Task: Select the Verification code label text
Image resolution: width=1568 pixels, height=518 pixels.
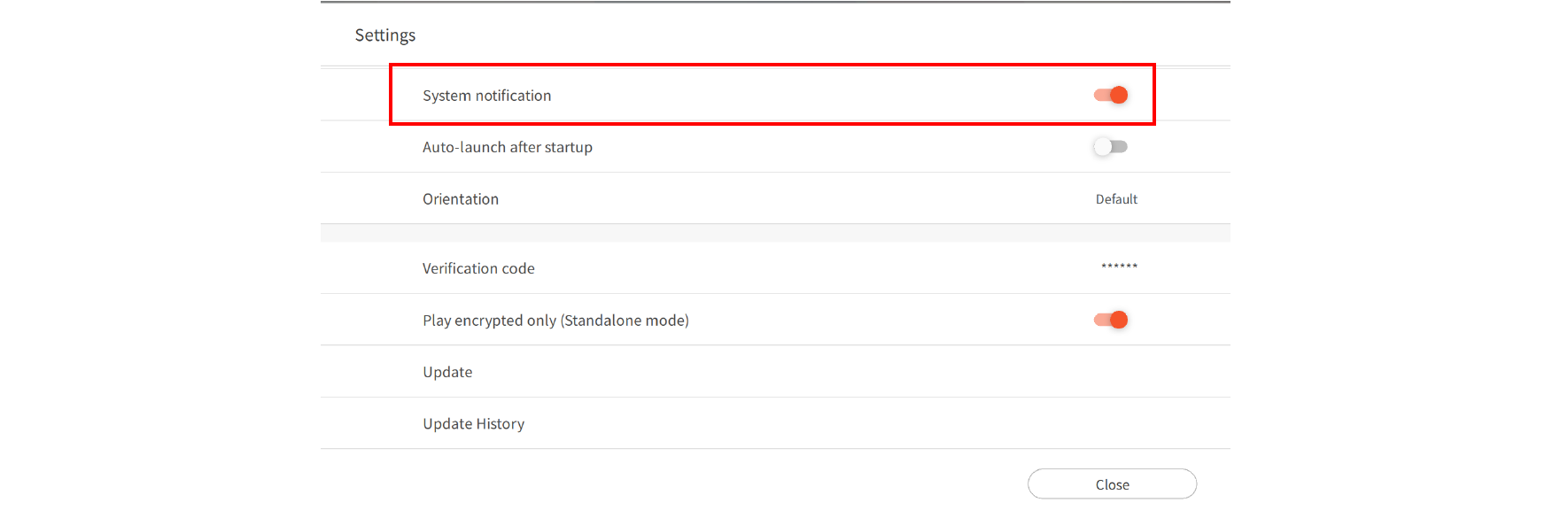Action: pos(478,268)
